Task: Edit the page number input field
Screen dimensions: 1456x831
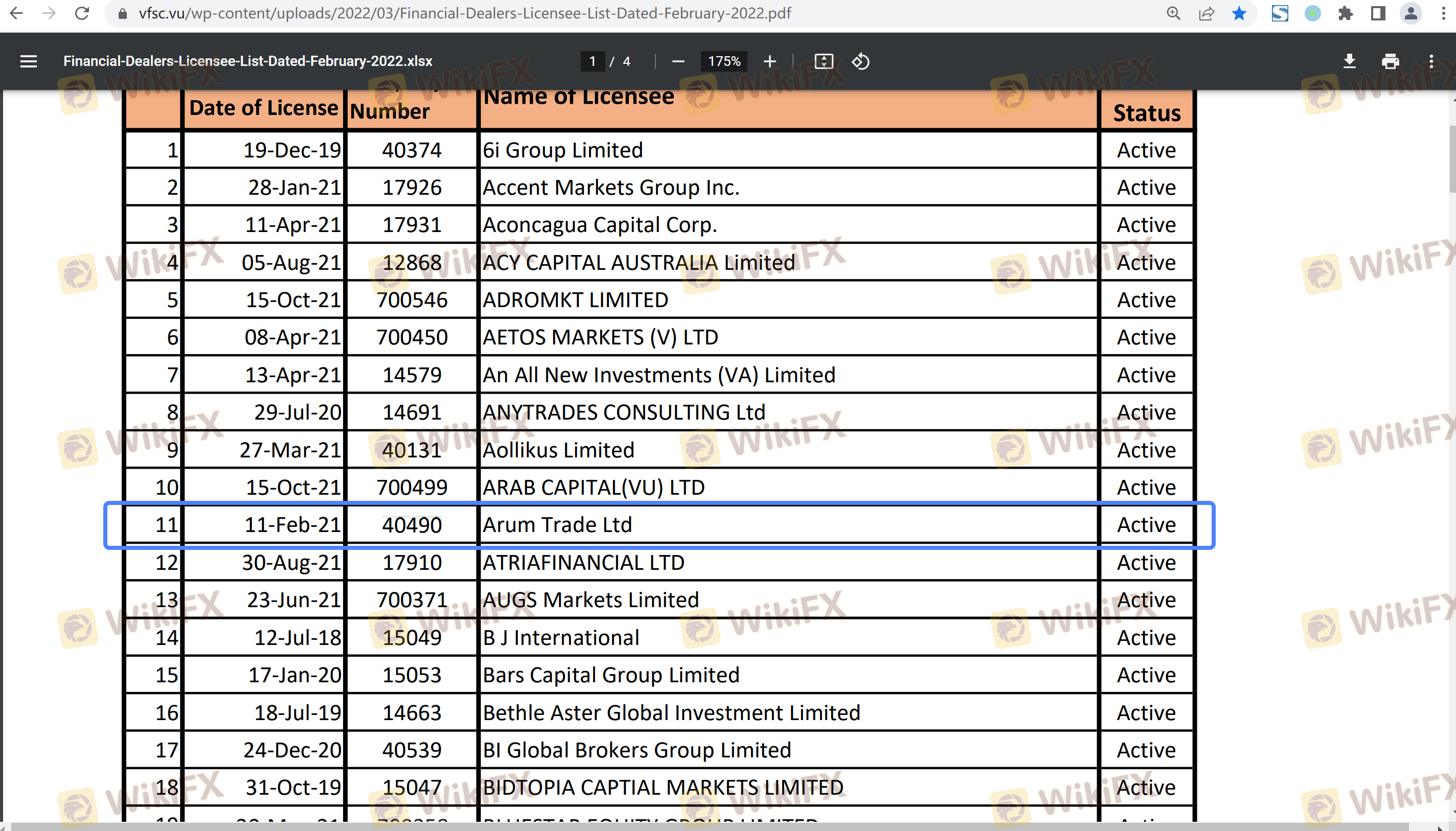Action: (593, 61)
